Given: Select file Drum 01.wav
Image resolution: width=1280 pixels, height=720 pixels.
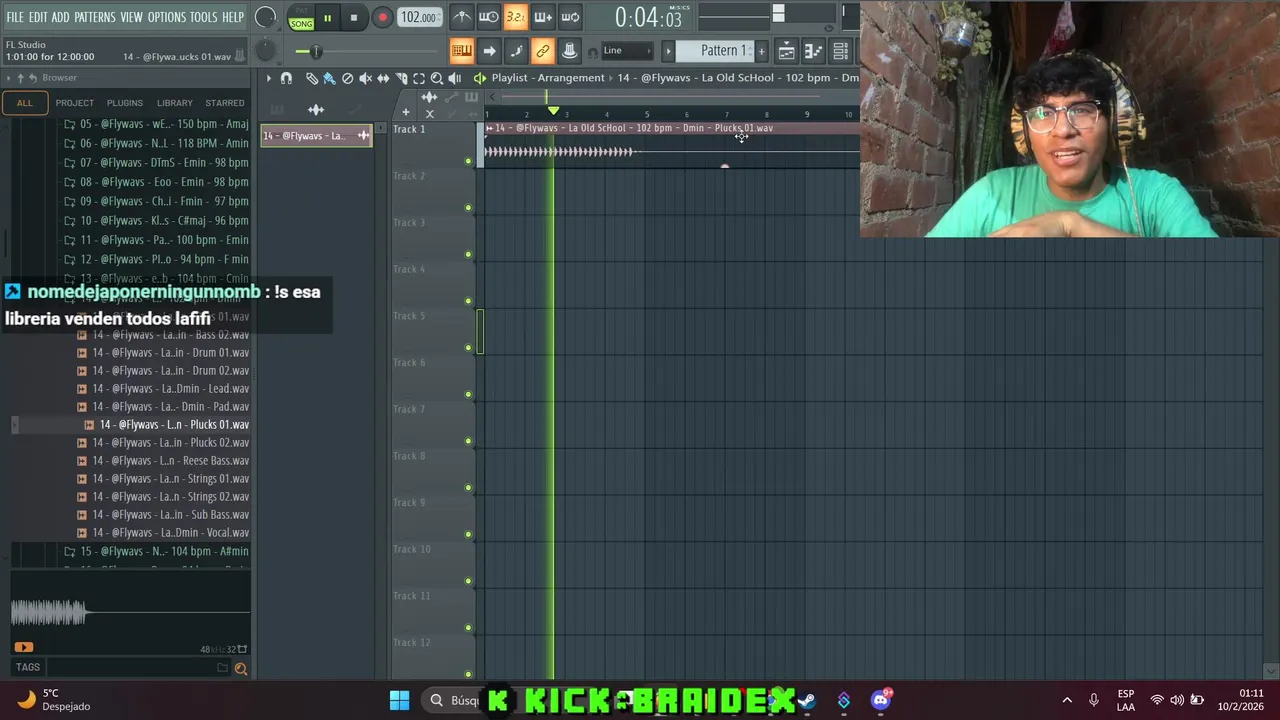Looking at the screenshot, I should coord(164,352).
